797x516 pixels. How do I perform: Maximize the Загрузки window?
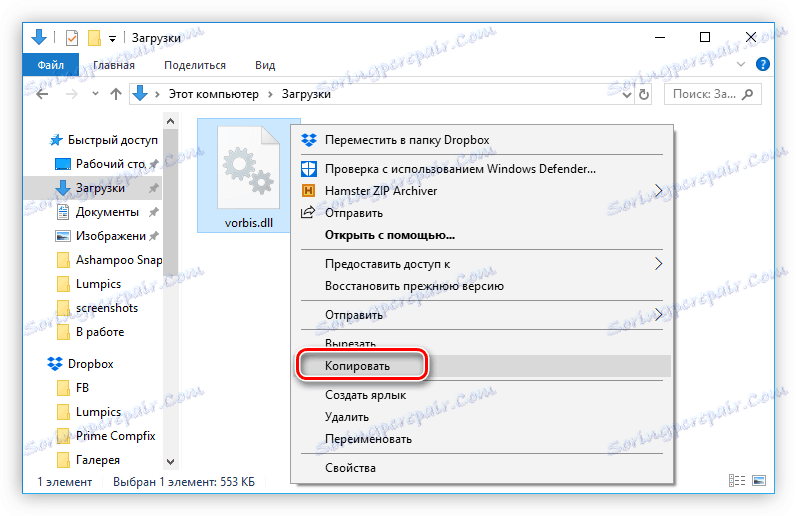click(704, 37)
